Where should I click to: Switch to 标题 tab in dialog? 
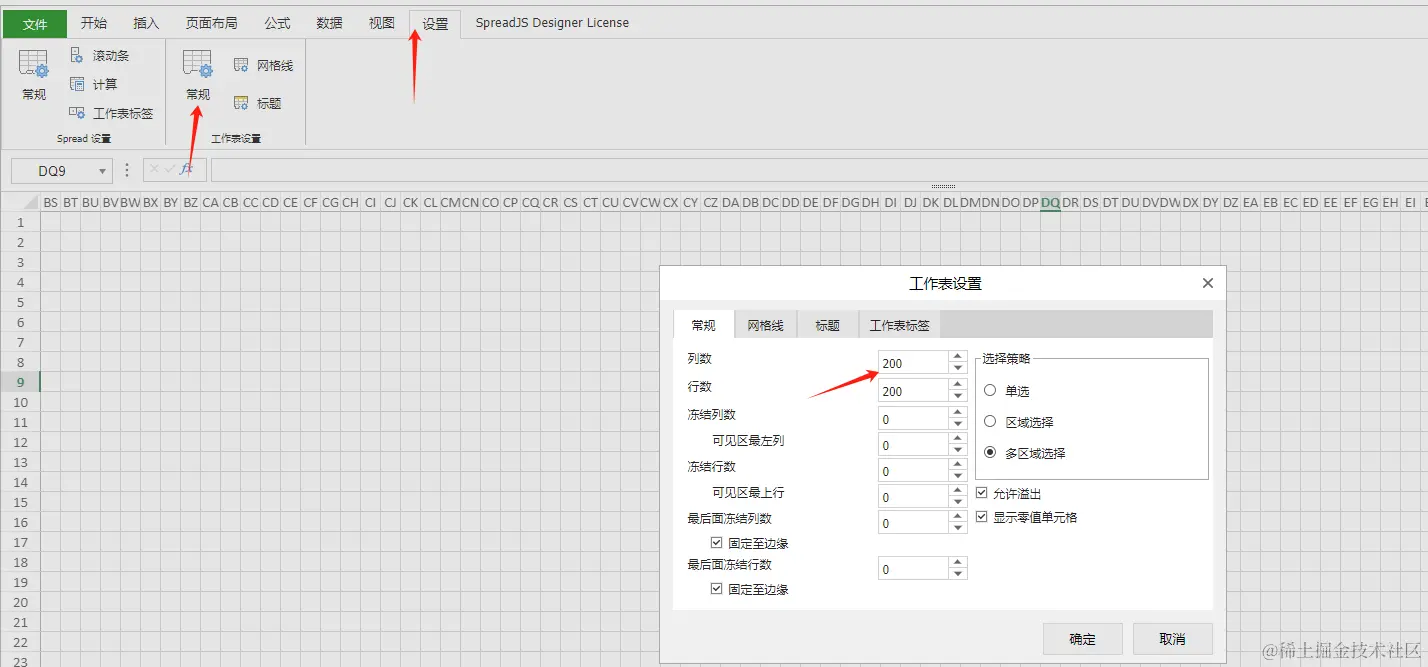click(827, 325)
